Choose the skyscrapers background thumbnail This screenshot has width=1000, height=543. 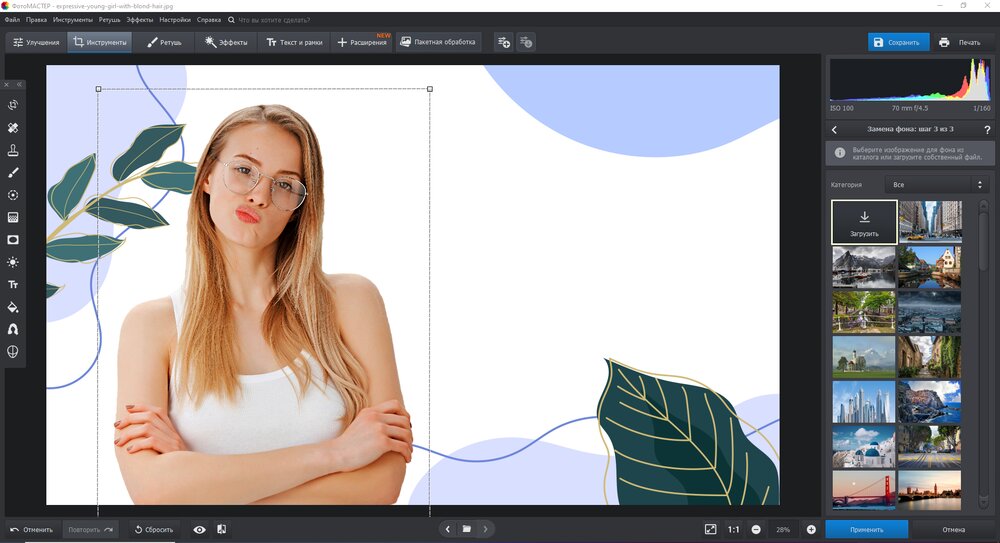point(864,402)
